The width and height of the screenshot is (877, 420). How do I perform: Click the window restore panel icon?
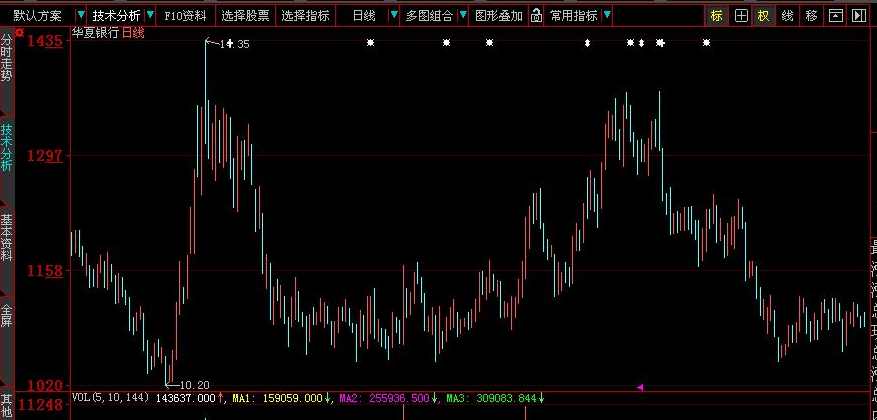click(836, 16)
